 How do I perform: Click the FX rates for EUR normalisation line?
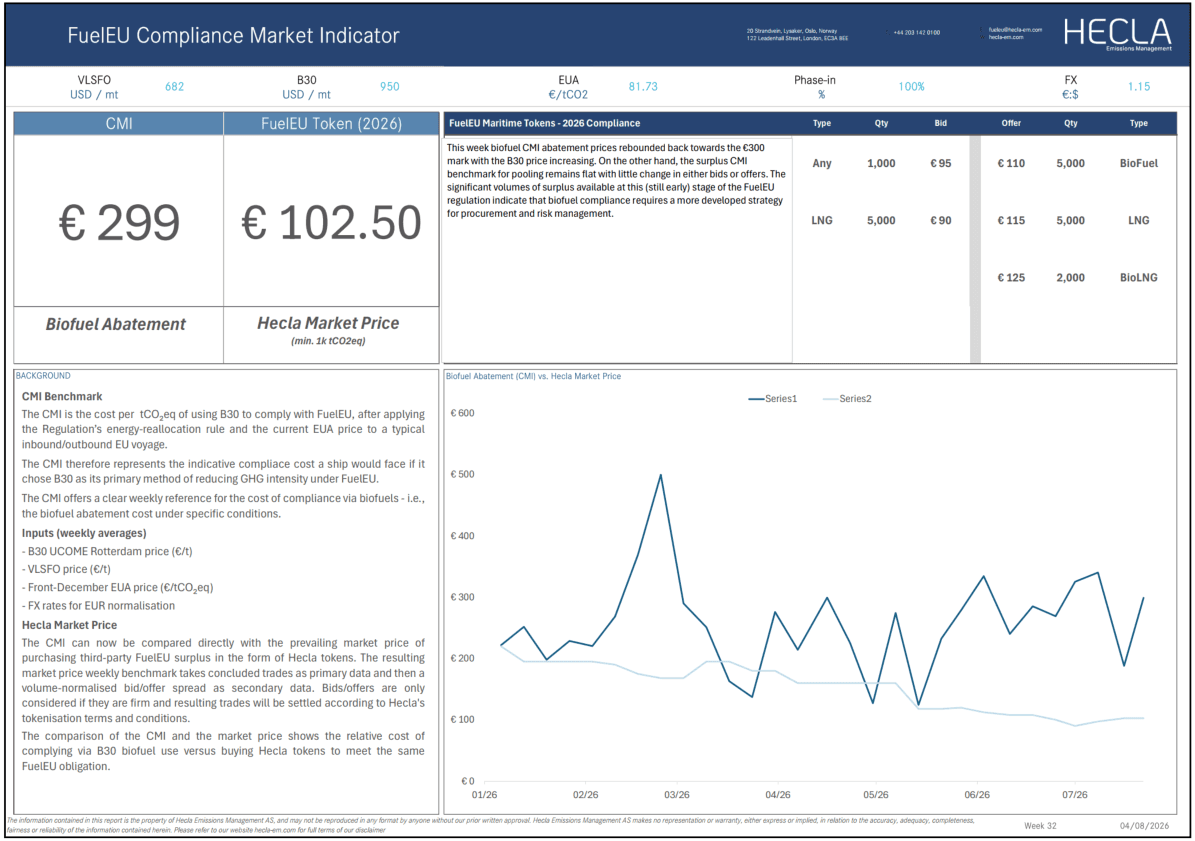coord(98,606)
